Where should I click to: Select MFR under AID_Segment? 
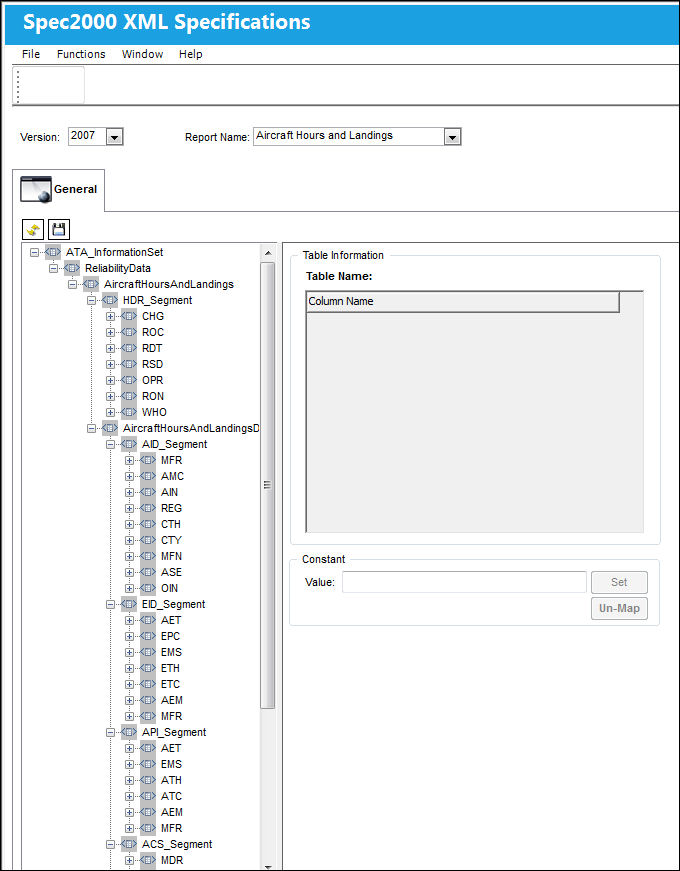pos(172,460)
